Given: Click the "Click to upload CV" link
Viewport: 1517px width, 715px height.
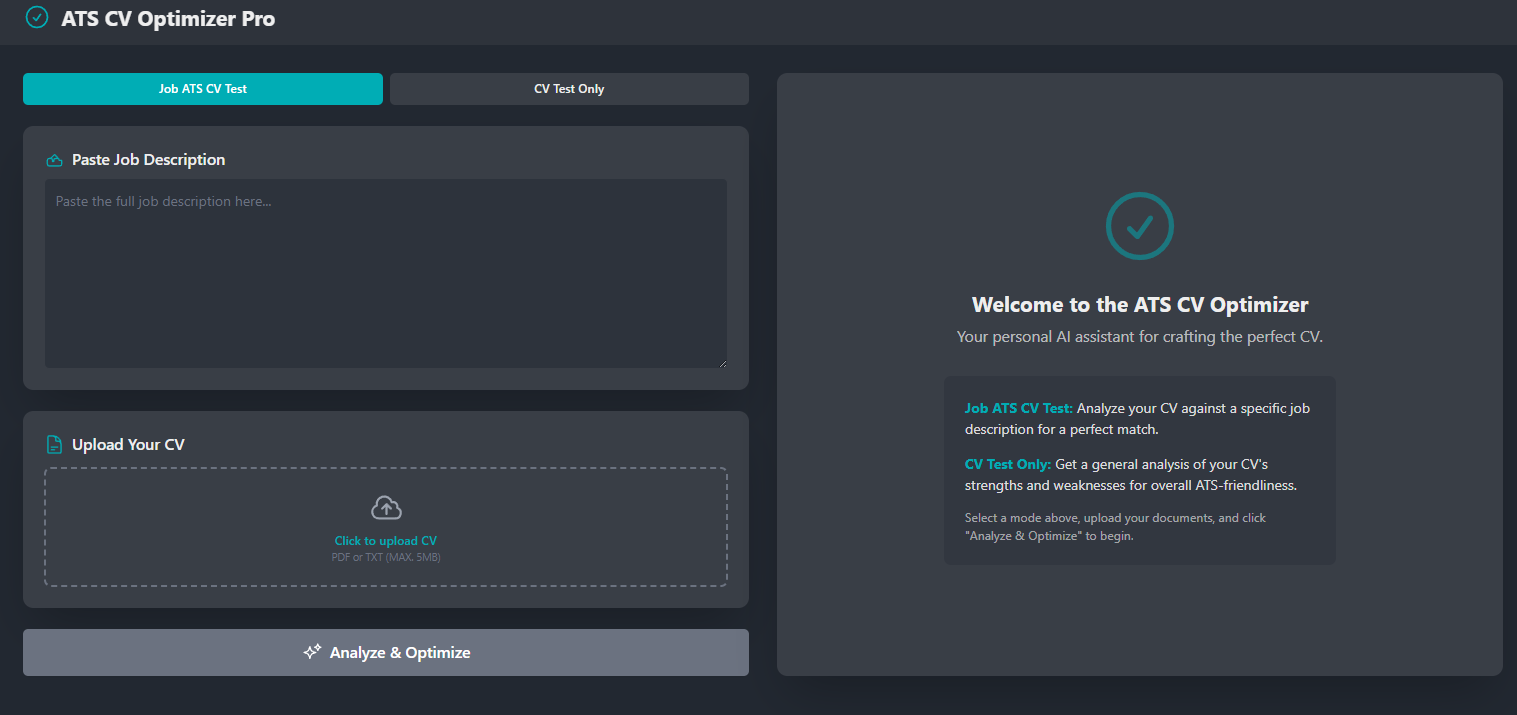Looking at the screenshot, I should pyautogui.click(x=386, y=541).
